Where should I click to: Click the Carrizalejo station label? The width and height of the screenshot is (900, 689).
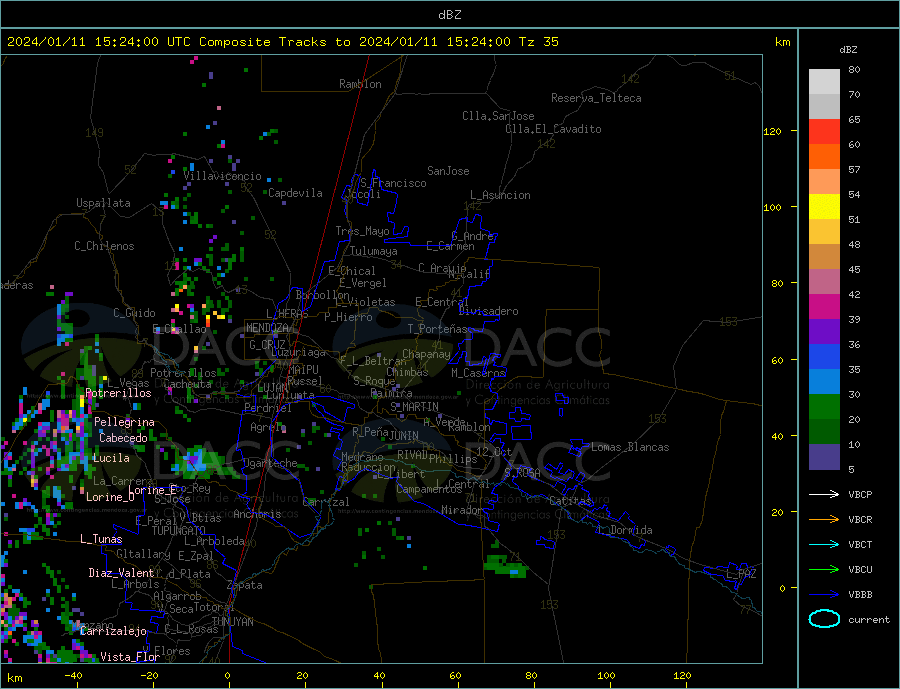[x=114, y=632]
